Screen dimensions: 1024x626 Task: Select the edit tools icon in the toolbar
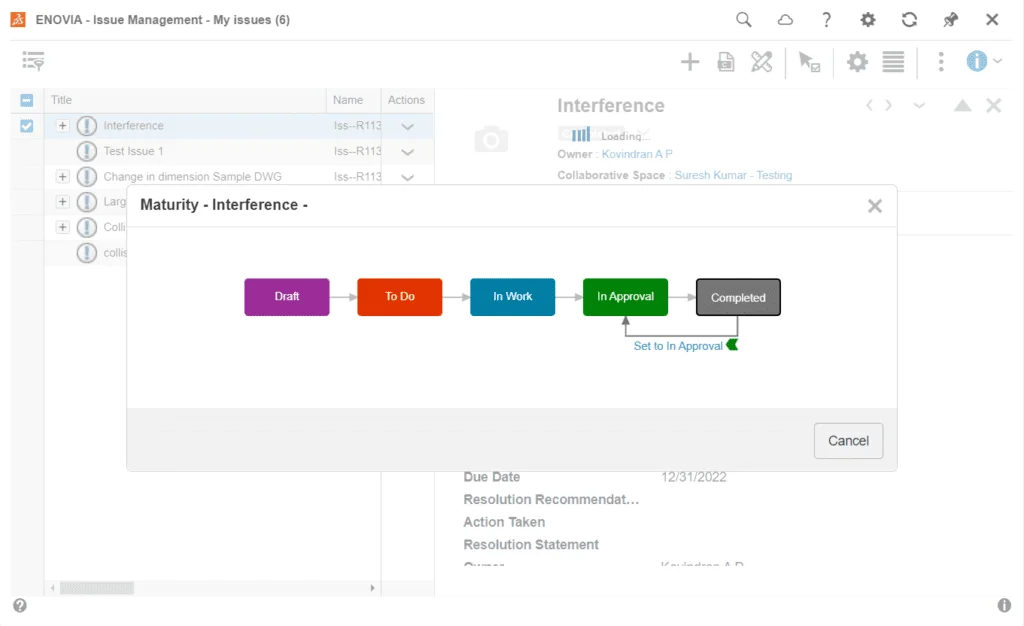point(761,61)
